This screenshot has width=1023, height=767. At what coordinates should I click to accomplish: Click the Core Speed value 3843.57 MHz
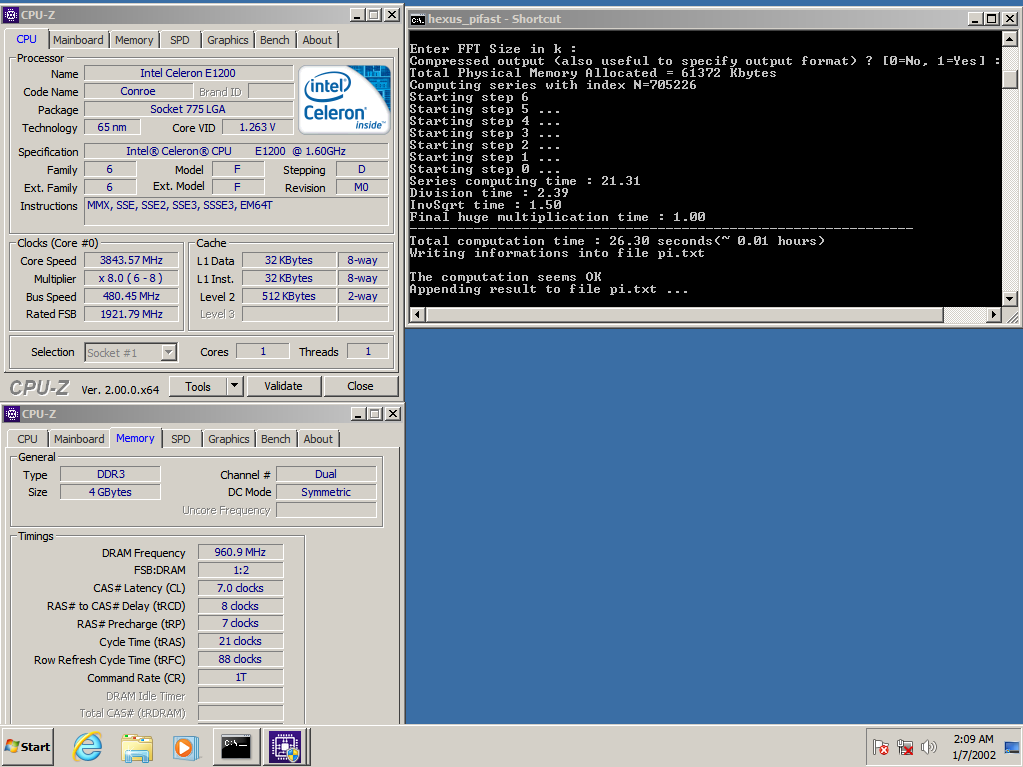(131, 260)
